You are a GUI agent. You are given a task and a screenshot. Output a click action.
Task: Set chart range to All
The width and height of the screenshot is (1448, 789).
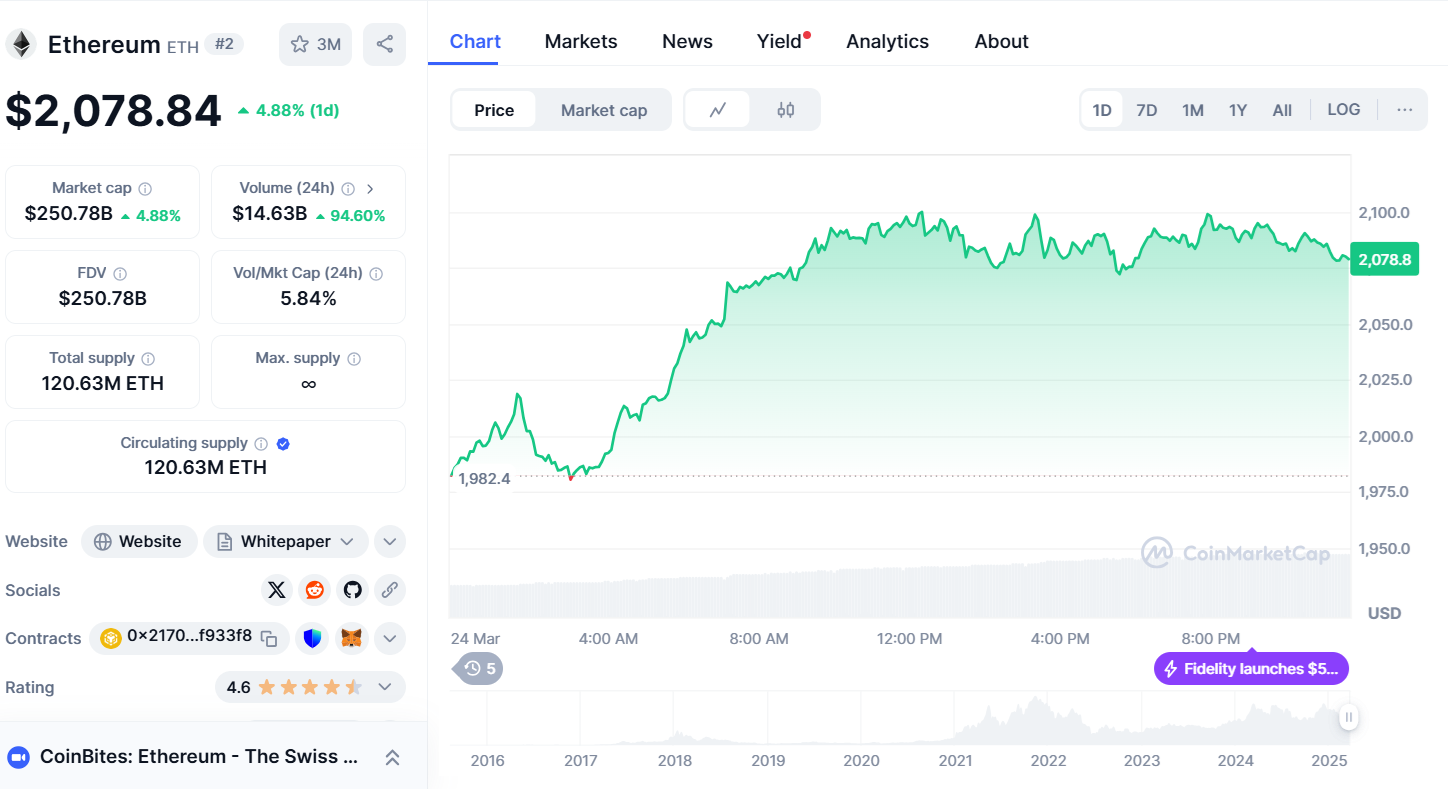pyautogui.click(x=1282, y=110)
